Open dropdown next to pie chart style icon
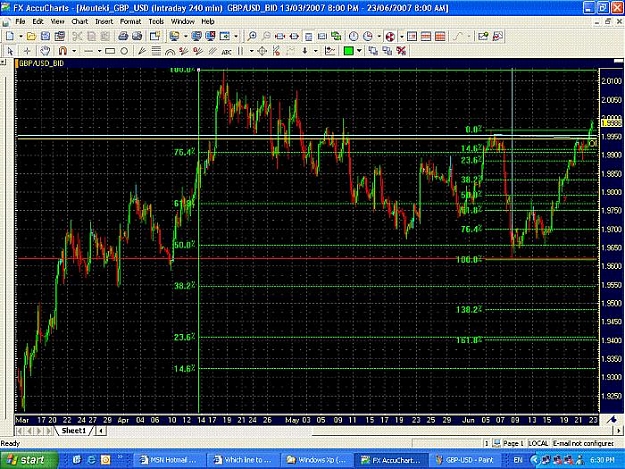Viewport: 625px width, 469px height. tap(402, 37)
